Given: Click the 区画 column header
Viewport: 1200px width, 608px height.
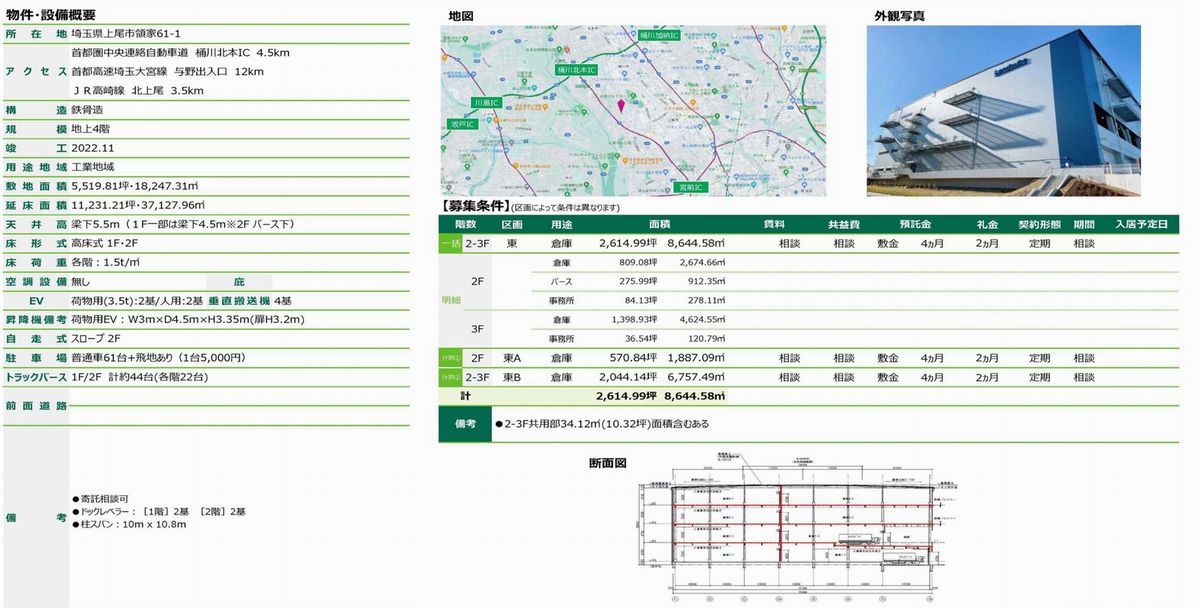Looking at the screenshot, I should (511, 225).
